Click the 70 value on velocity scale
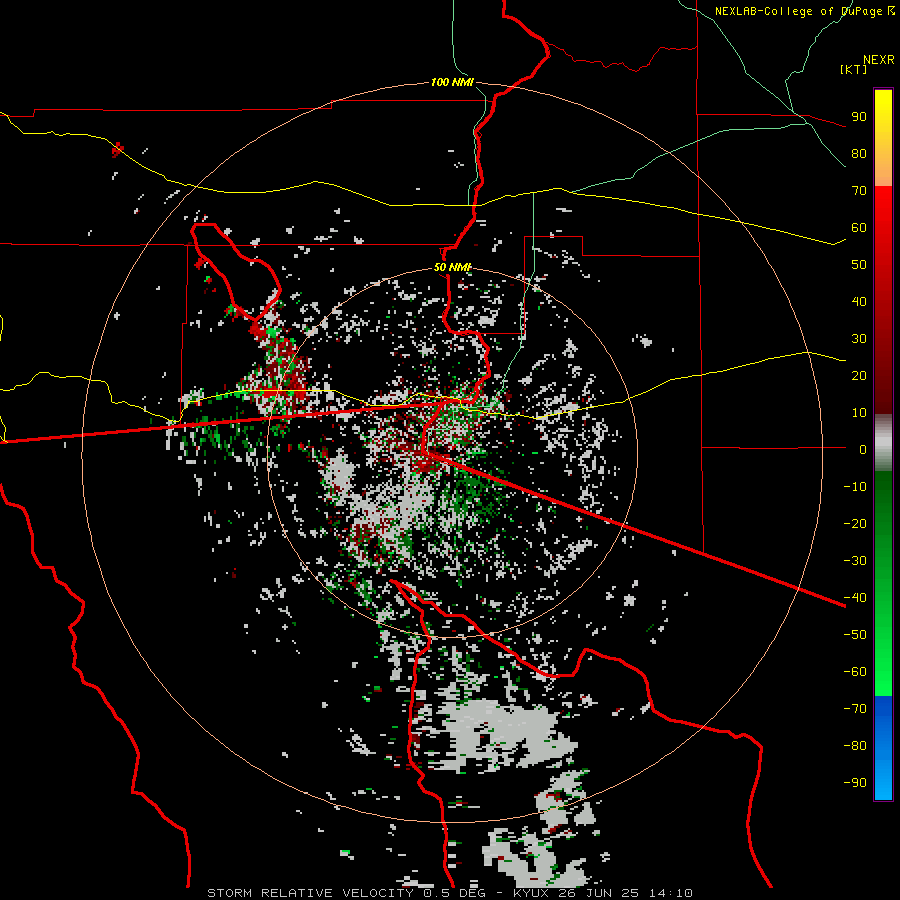 (x=859, y=191)
